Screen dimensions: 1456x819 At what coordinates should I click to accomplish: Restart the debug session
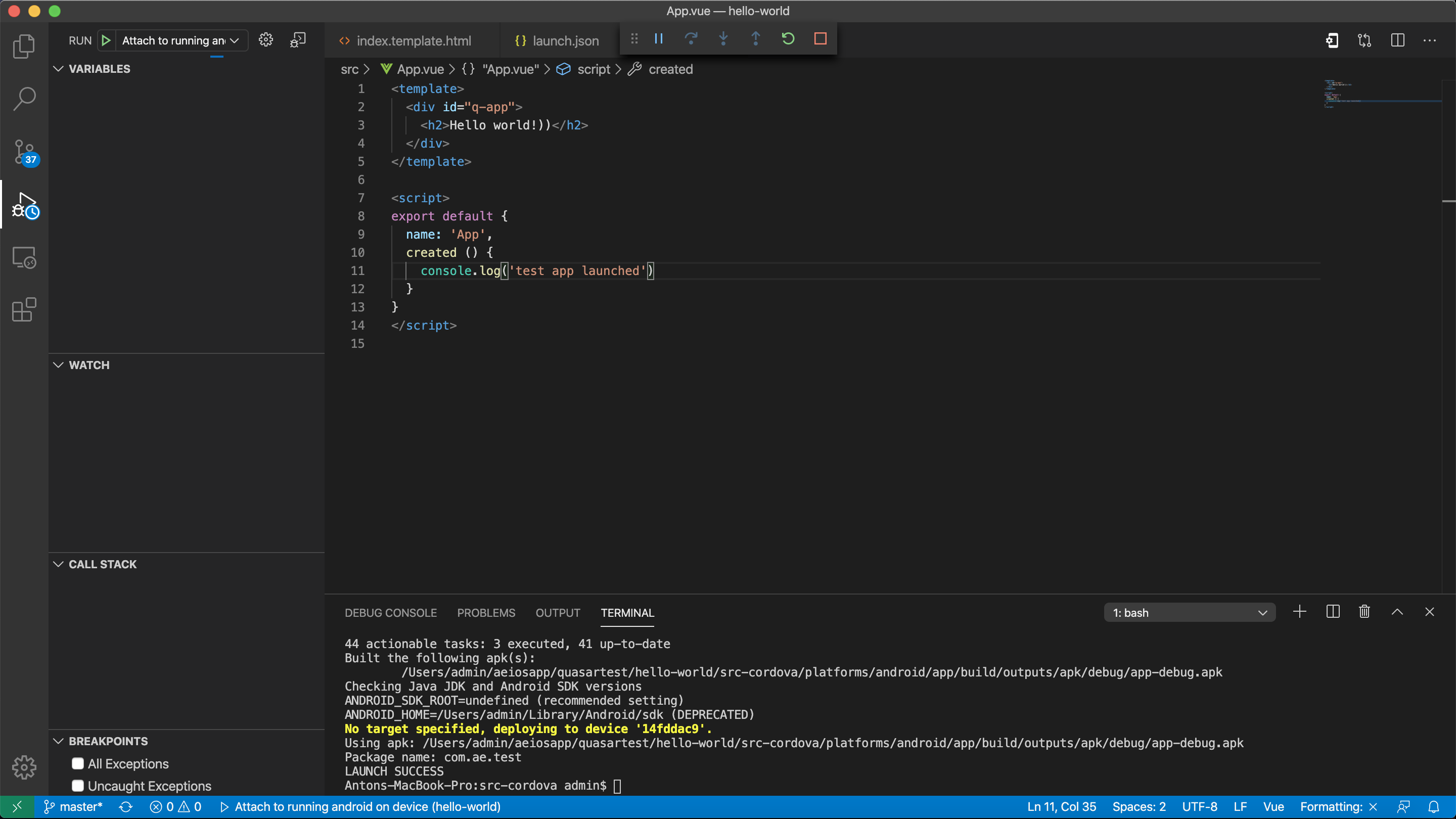pos(788,38)
